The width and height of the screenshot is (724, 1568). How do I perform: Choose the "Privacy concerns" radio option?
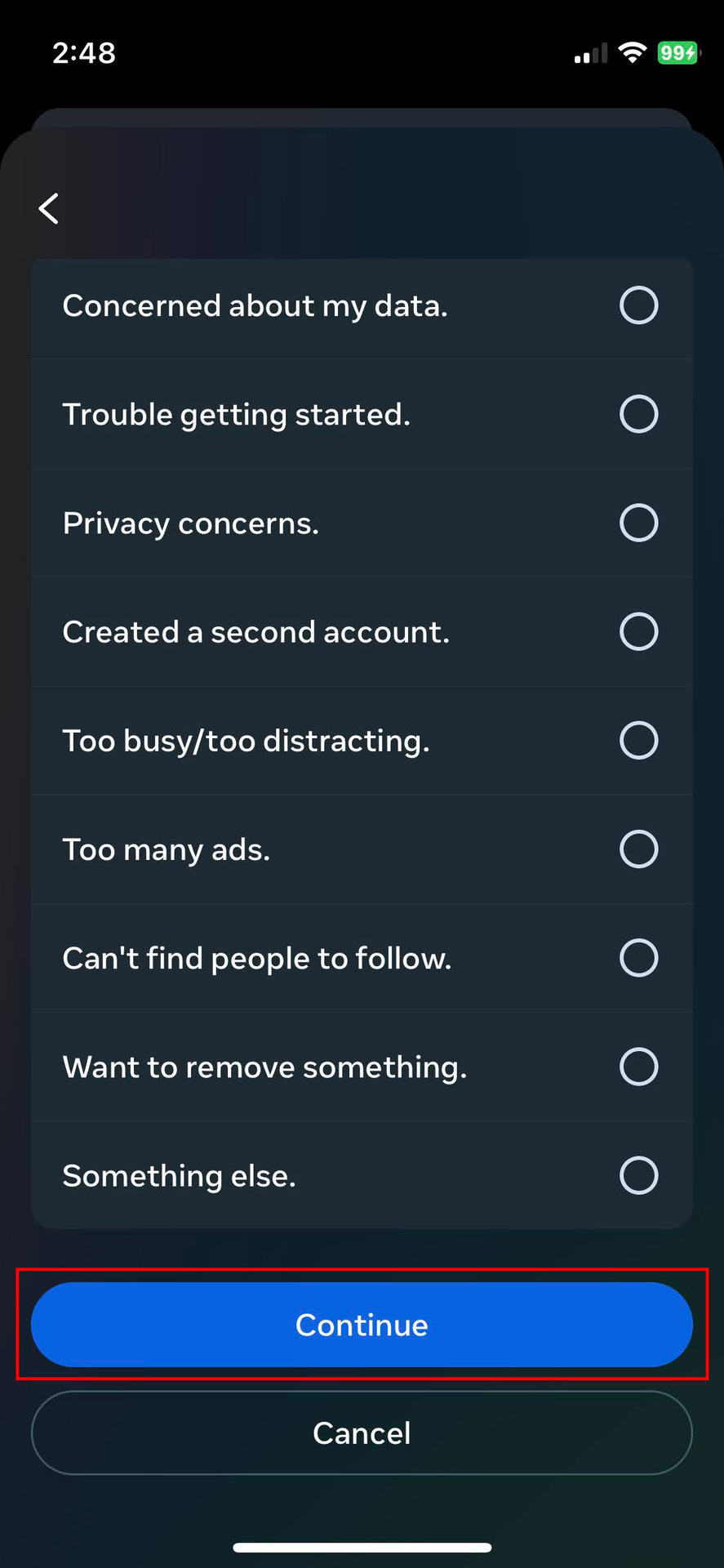[x=638, y=523]
